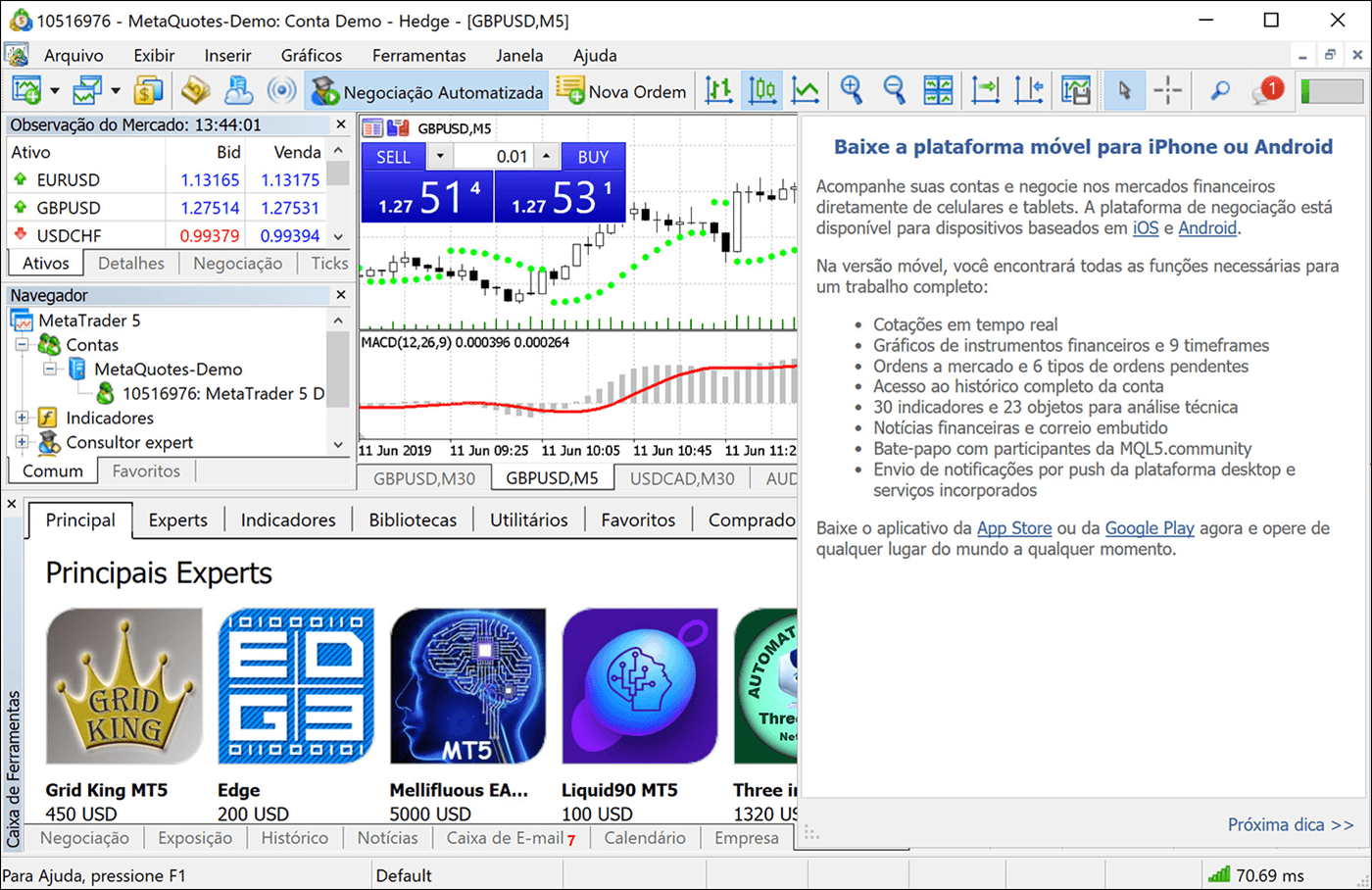
Task: Zoom out on the chart
Action: [x=893, y=90]
